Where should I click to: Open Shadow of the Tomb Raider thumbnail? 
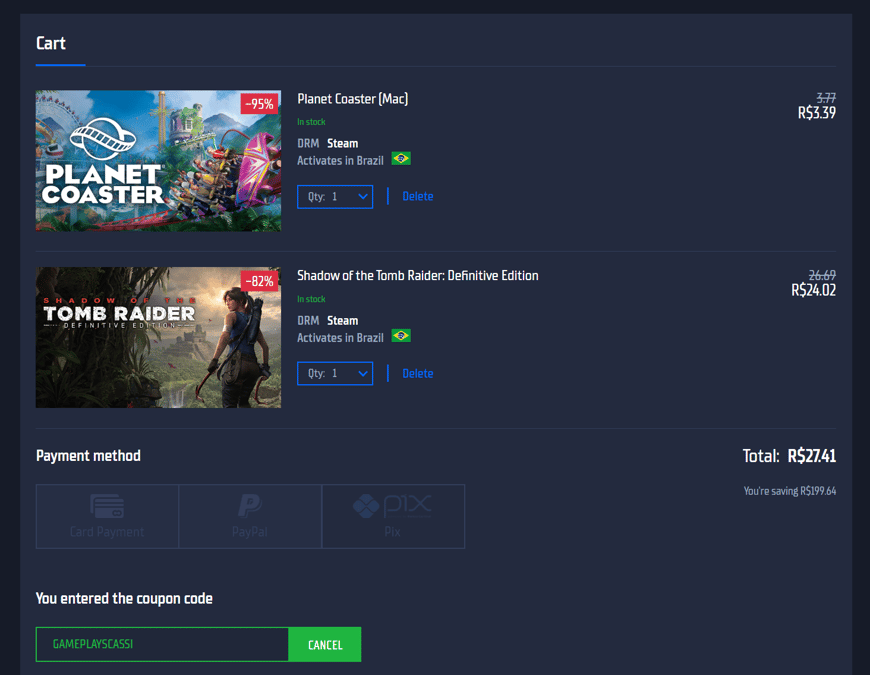[158, 338]
